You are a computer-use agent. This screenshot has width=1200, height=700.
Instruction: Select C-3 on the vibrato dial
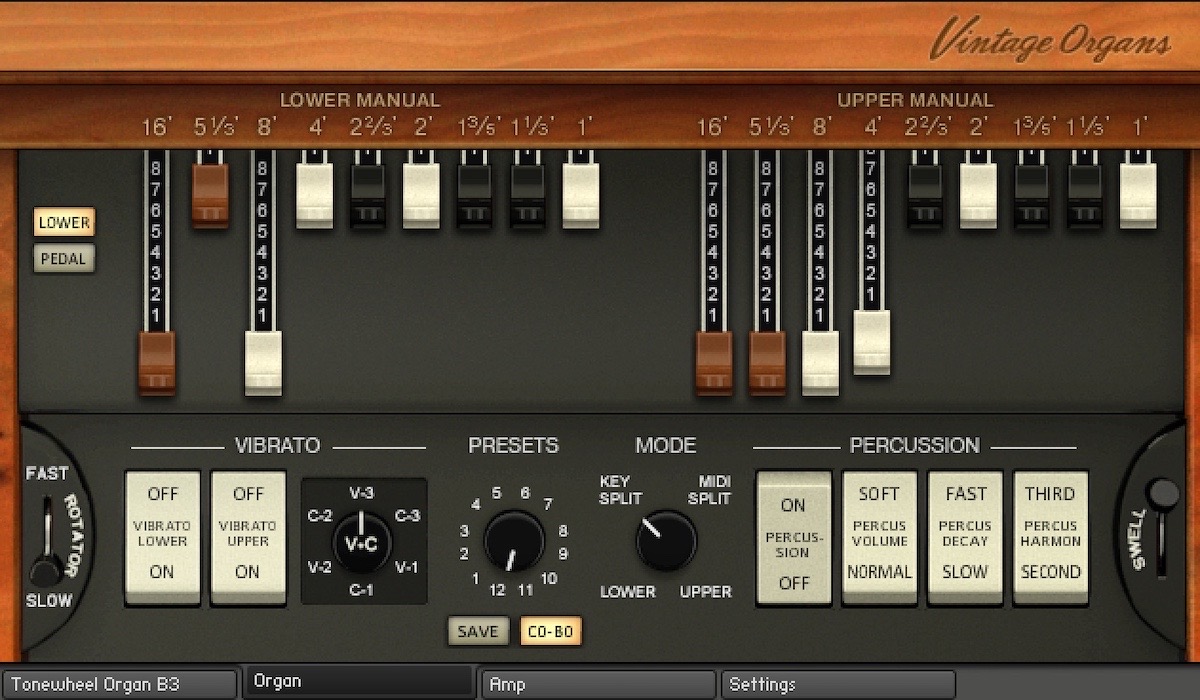tap(407, 516)
